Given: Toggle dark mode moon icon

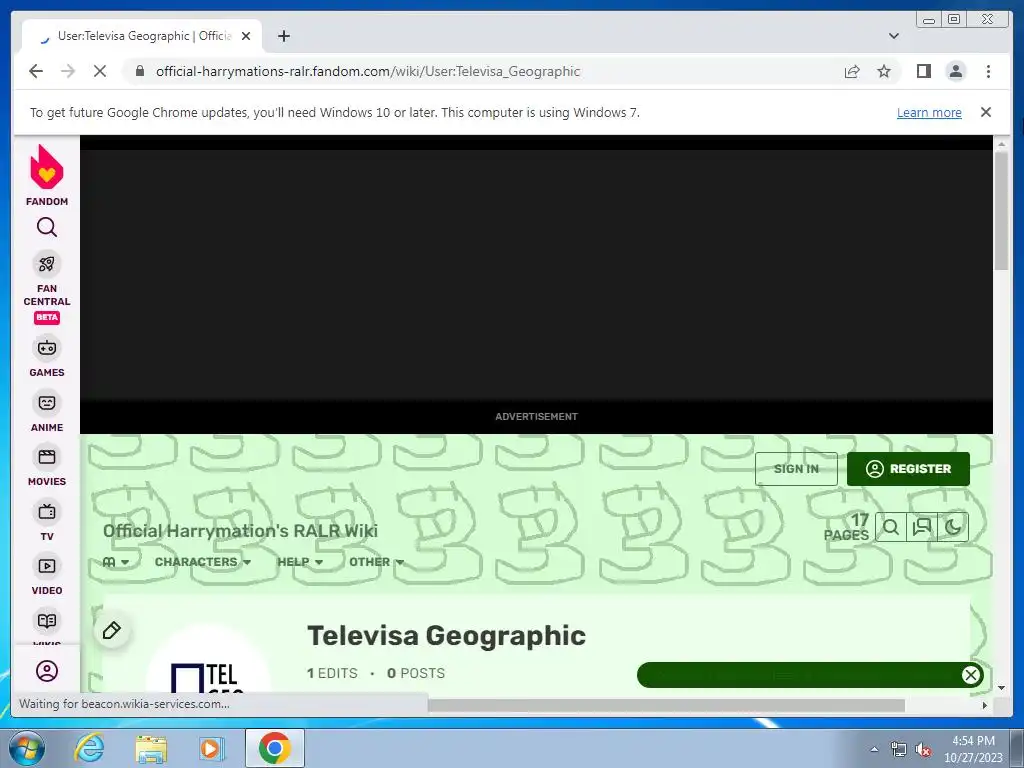Looking at the screenshot, I should pyautogui.click(x=953, y=527).
